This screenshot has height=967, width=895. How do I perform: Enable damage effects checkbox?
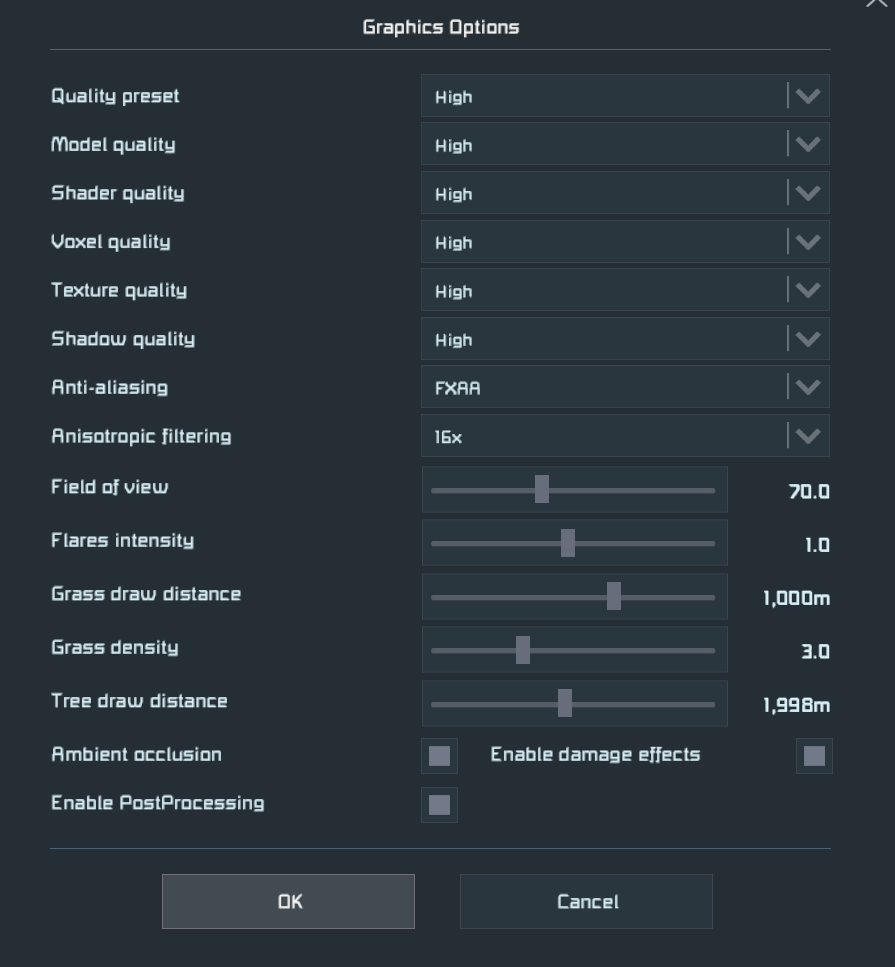814,756
